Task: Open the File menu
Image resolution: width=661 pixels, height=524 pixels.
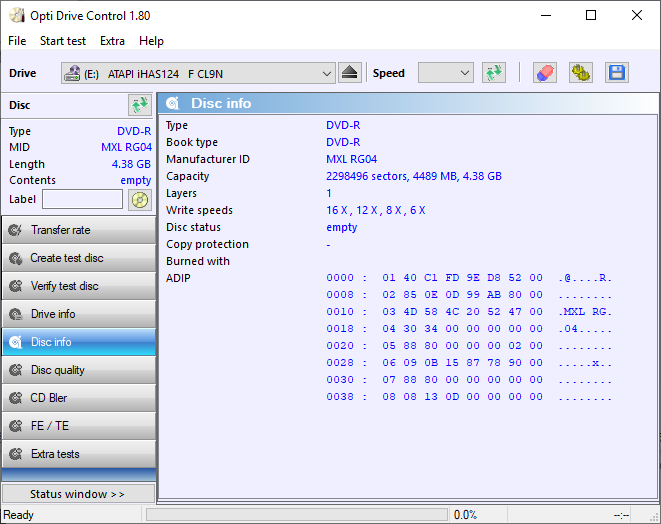Action: coord(17,41)
